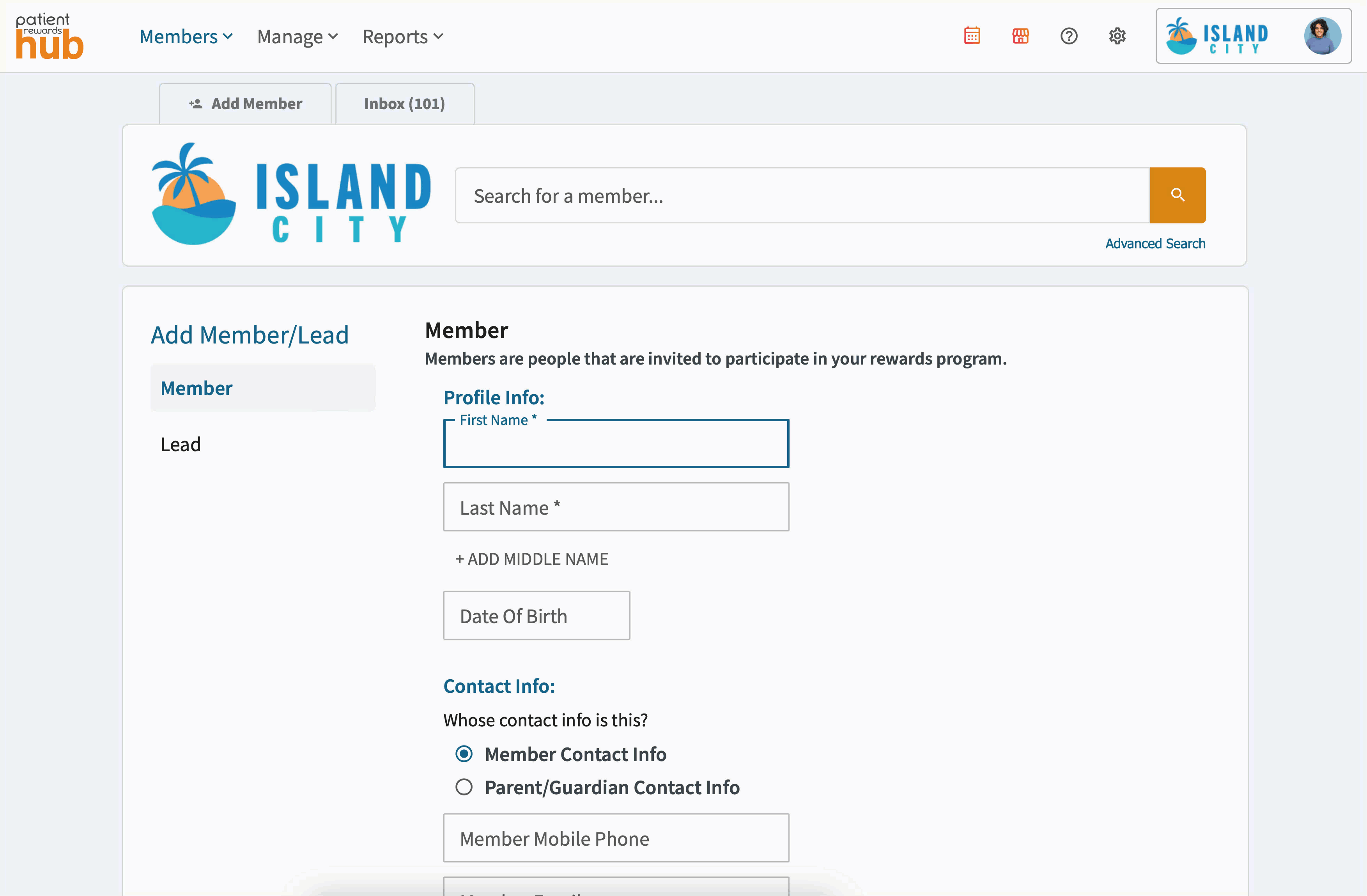Select Lead in the sidebar

(x=181, y=444)
